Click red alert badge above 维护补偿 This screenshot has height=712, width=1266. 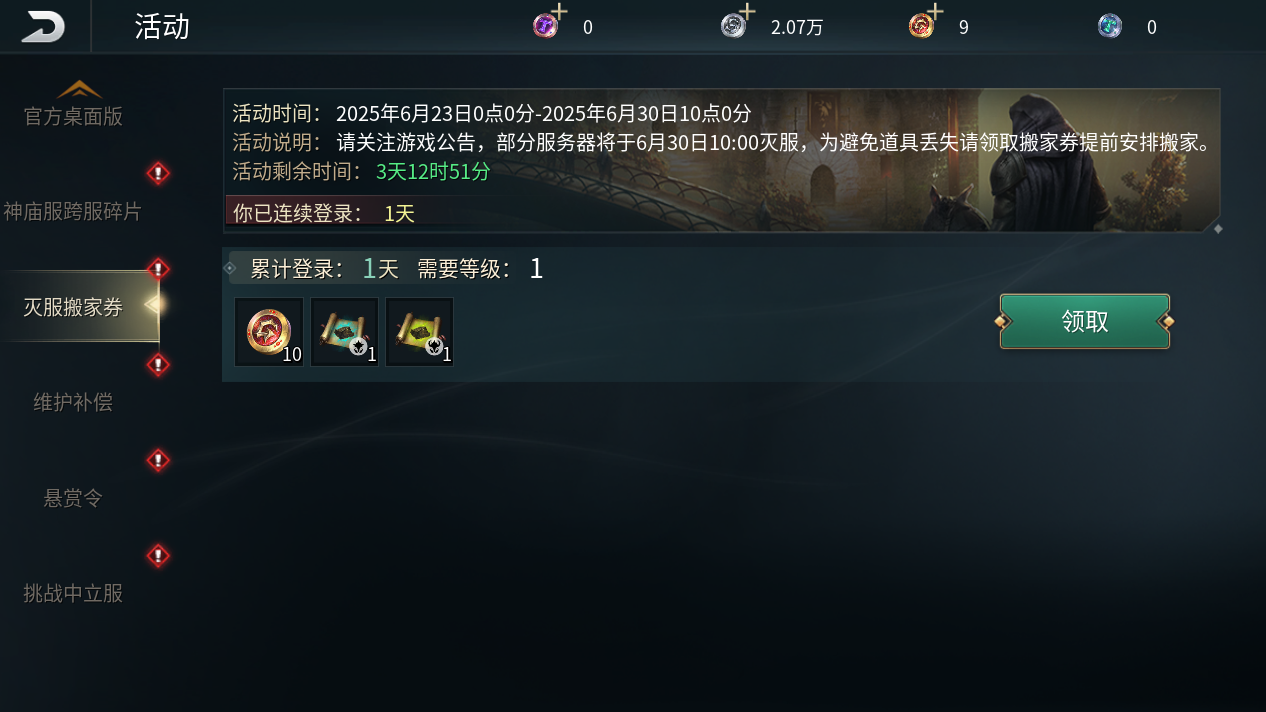click(158, 365)
